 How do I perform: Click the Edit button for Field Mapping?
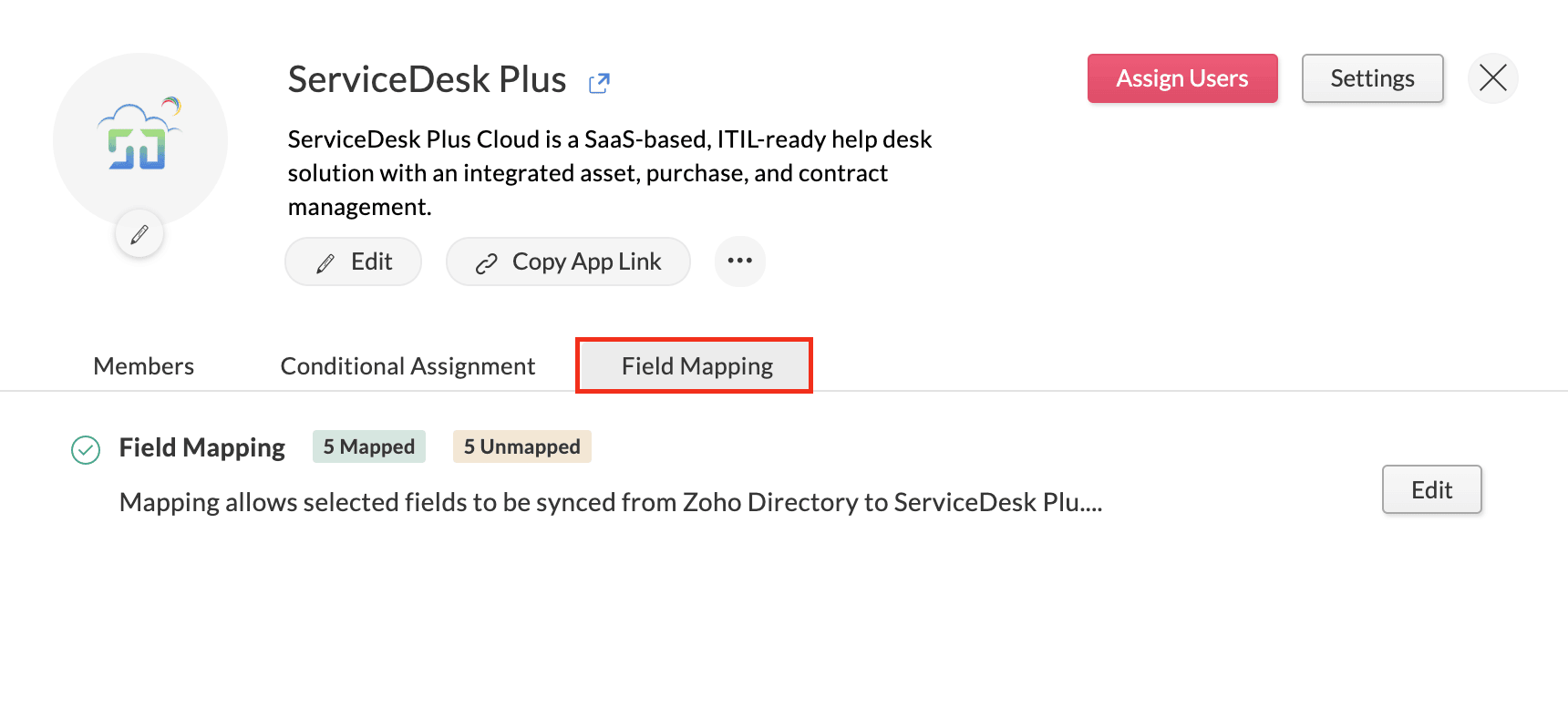pyautogui.click(x=1431, y=490)
